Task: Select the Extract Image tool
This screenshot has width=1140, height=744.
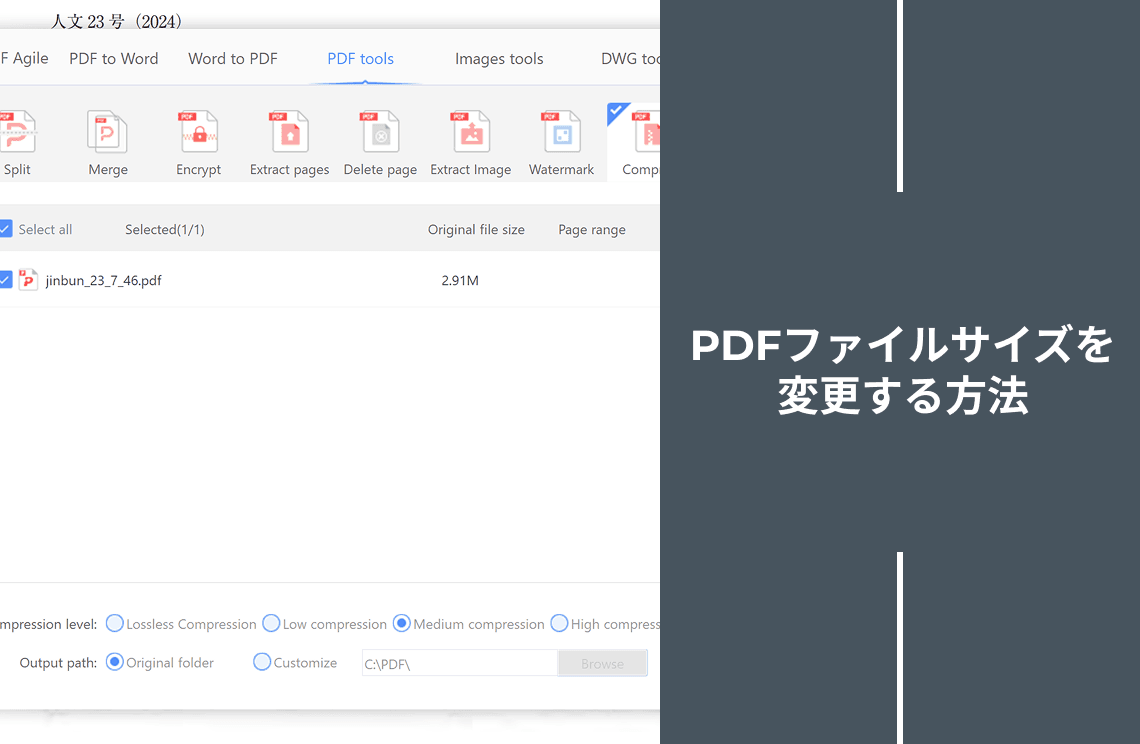Action: click(x=470, y=133)
